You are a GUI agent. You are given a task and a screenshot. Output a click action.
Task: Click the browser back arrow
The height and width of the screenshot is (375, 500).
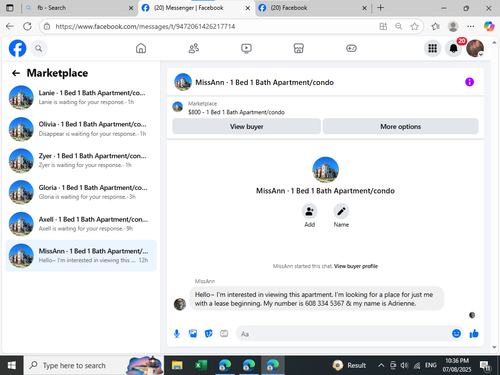pyautogui.click(x=10, y=26)
